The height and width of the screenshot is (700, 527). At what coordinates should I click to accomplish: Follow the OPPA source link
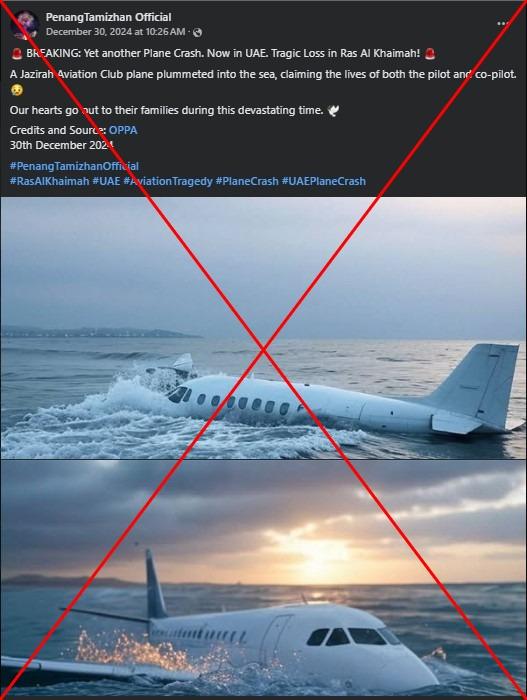coord(123,130)
